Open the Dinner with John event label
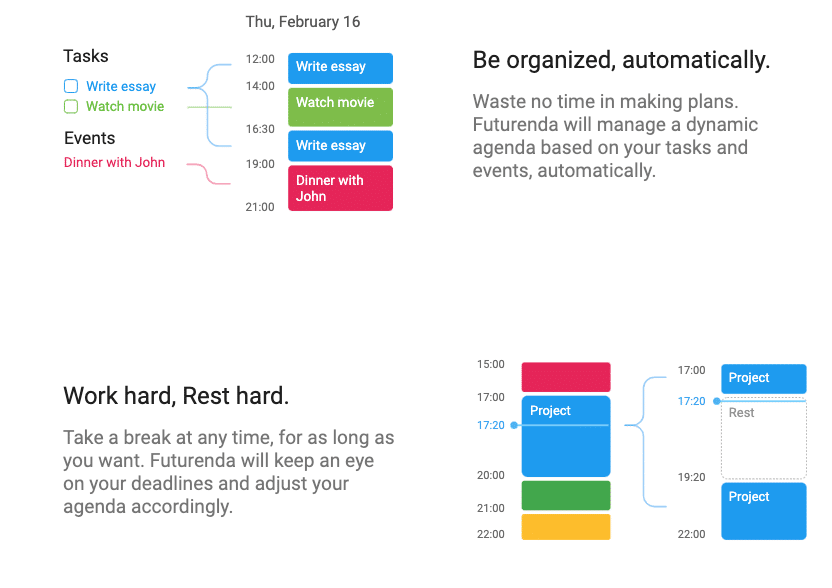Screen dimensions: 832x588 114,162
